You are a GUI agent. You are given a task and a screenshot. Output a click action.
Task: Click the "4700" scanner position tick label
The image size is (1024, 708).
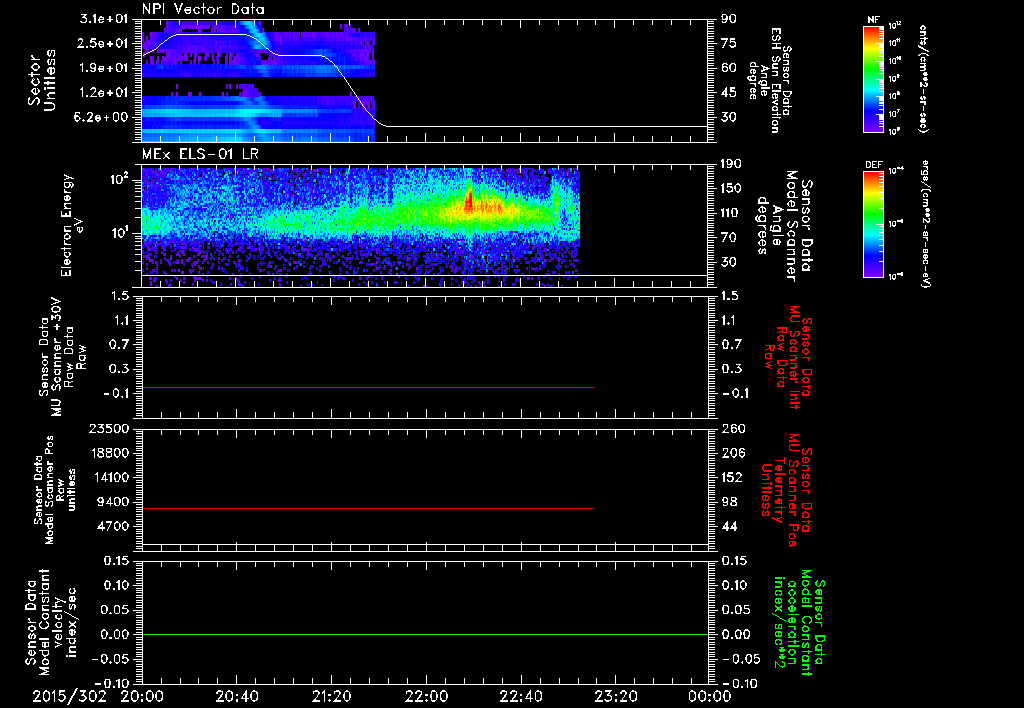pos(114,526)
